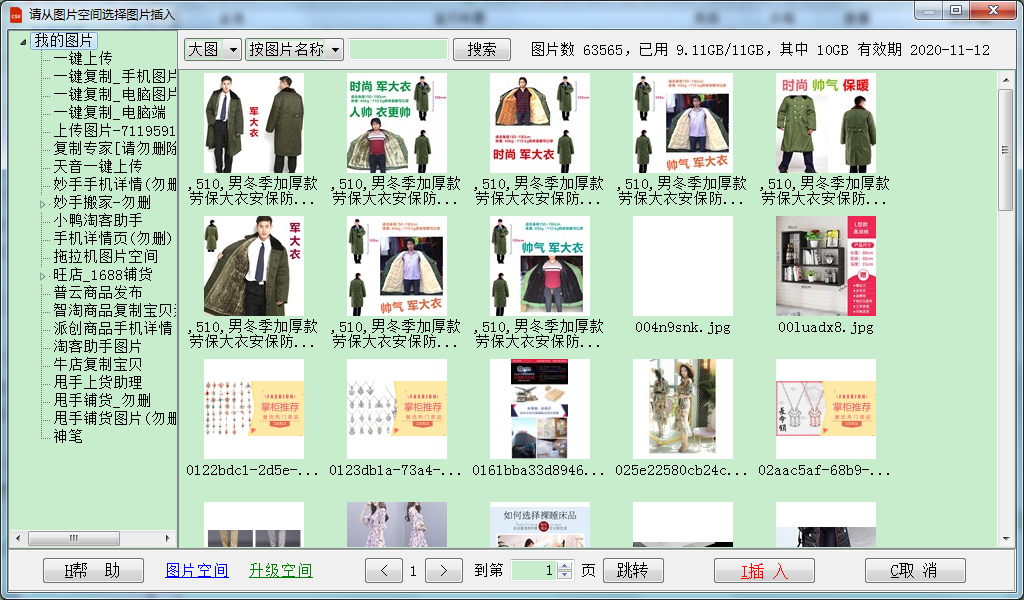Click the 搜索 search button
The height and width of the screenshot is (600, 1024).
481,50
